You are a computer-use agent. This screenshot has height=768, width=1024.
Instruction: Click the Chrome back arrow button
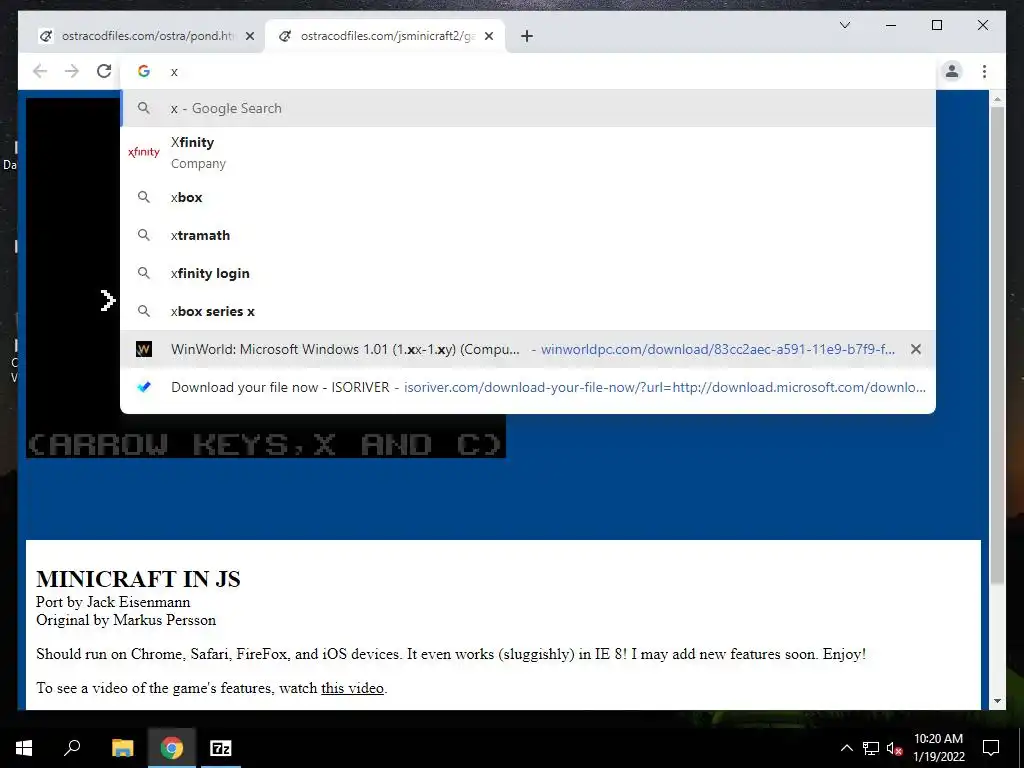[x=40, y=71]
